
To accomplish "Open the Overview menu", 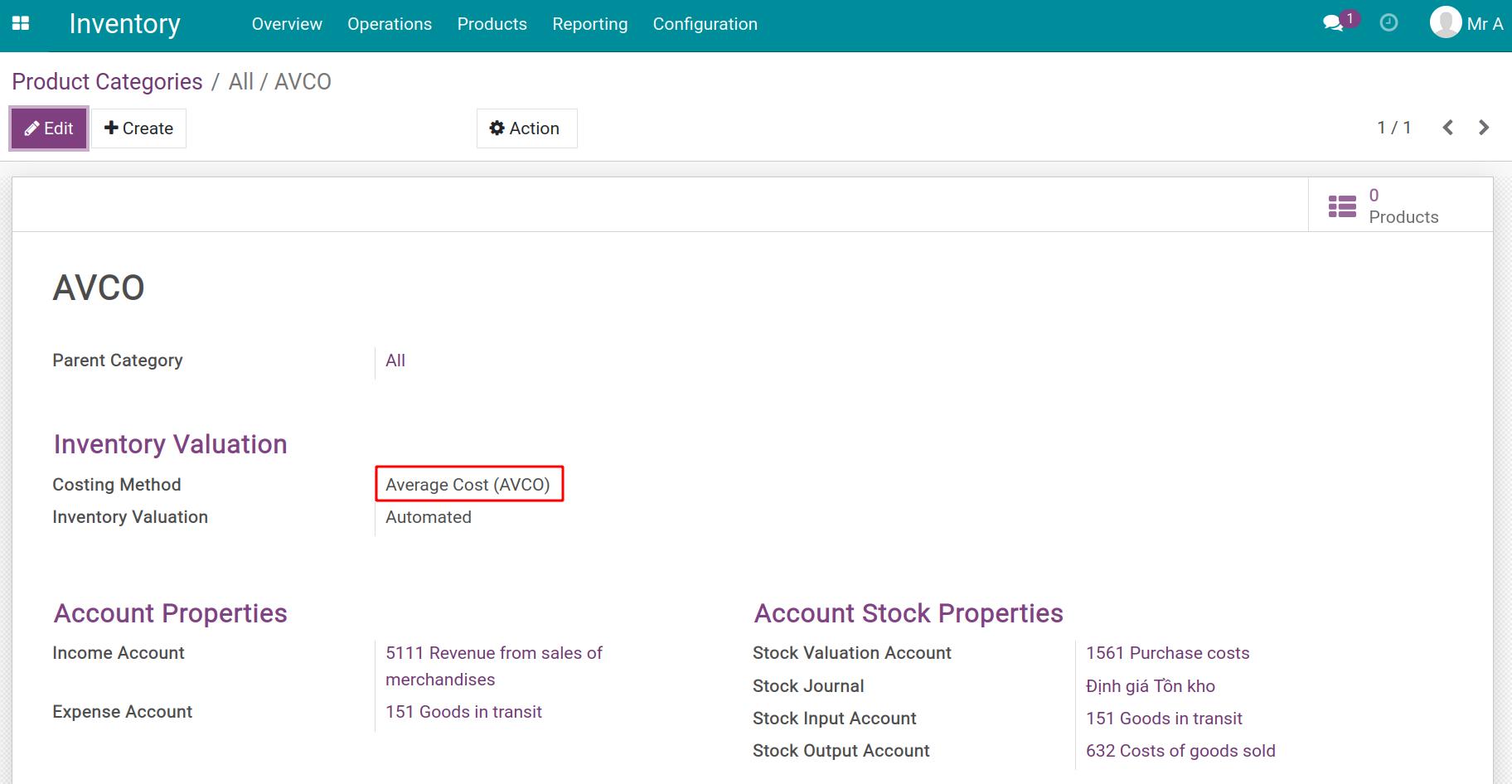I will pos(287,24).
